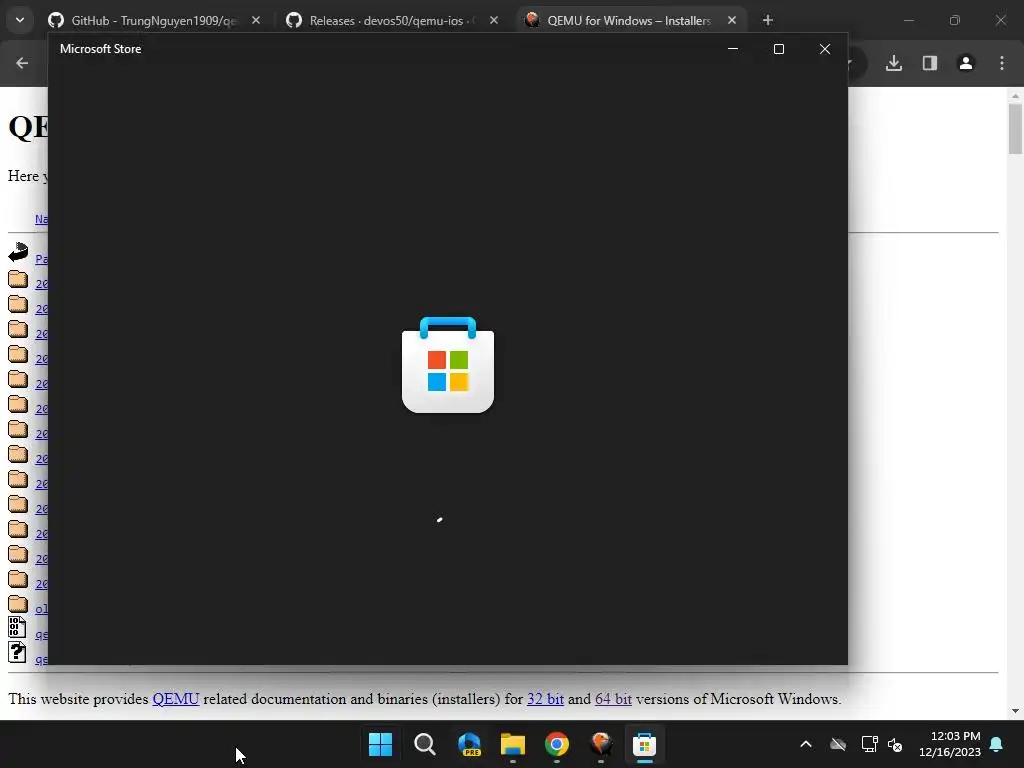This screenshot has width=1024, height=768.
Task: Open the QEMU link in footer text
Action: (x=176, y=699)
